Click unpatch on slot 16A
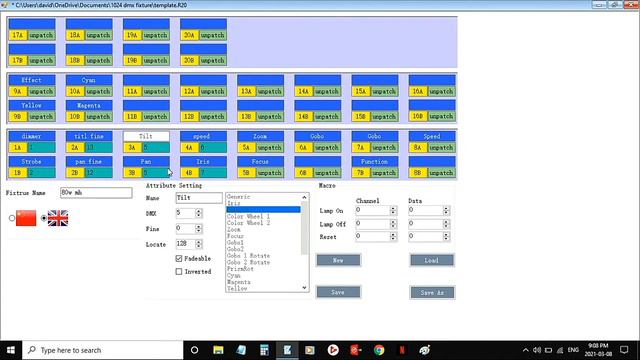 point(441,91)
